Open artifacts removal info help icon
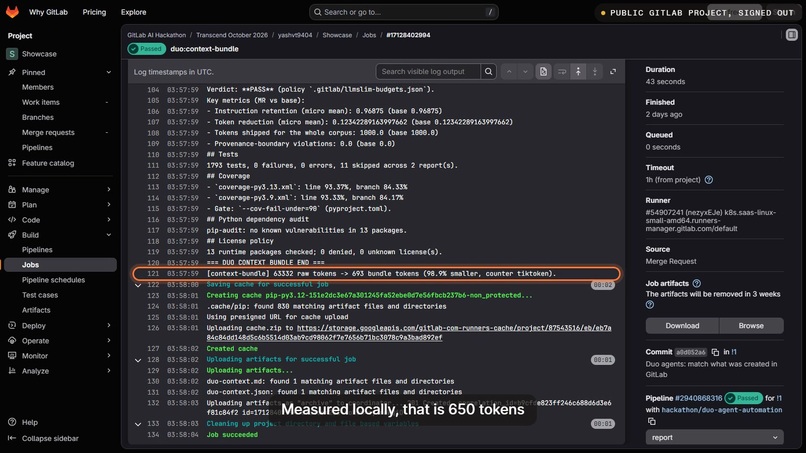The image size is (806, 453). click(x=650, y=304)
